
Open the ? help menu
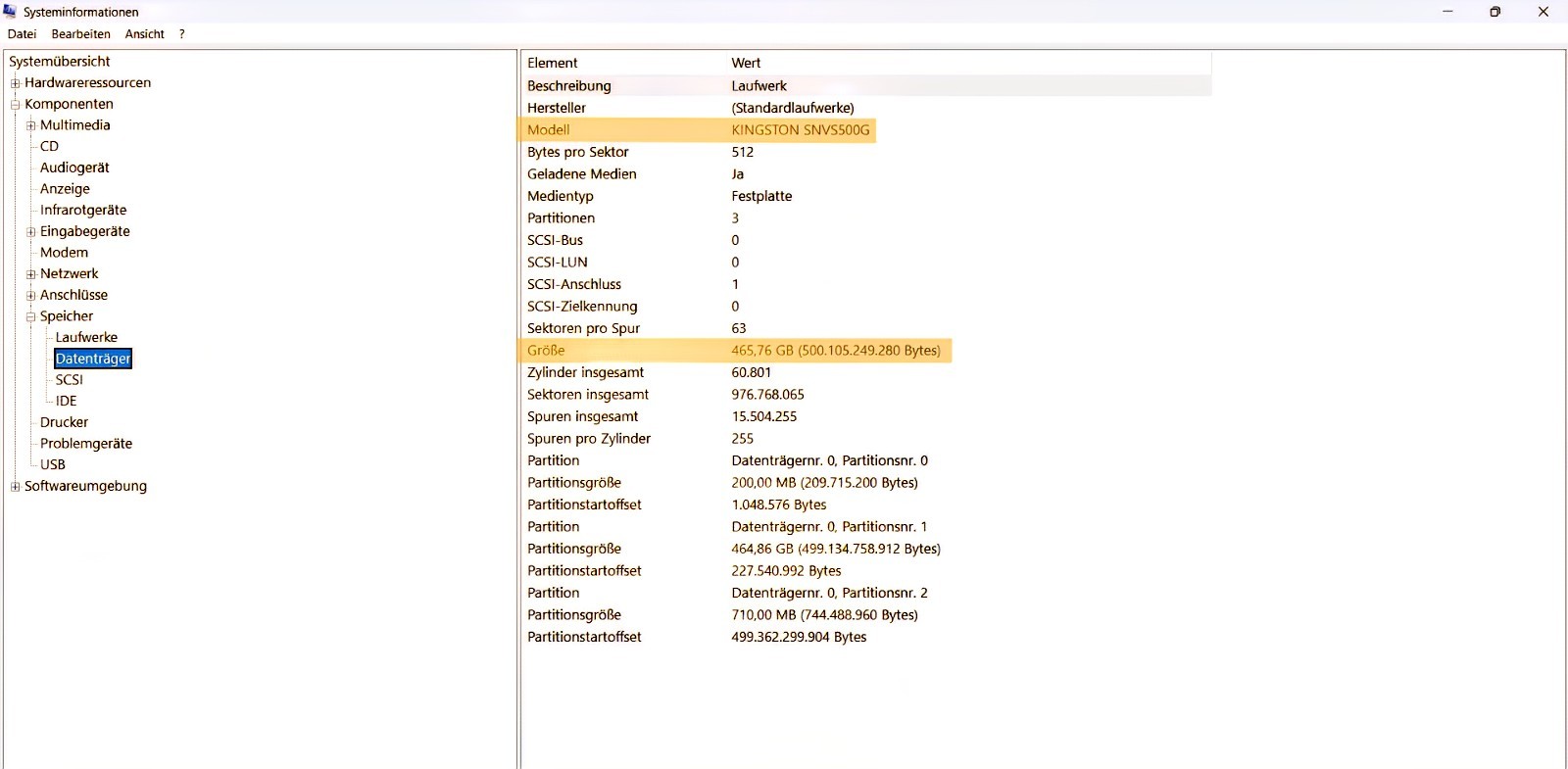coord(181,34)
